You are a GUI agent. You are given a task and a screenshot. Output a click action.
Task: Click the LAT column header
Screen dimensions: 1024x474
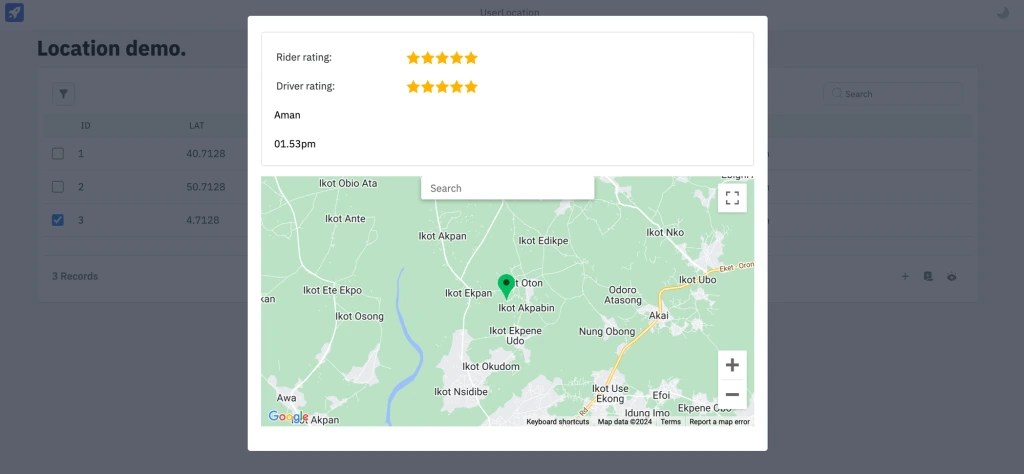point(197,125)
